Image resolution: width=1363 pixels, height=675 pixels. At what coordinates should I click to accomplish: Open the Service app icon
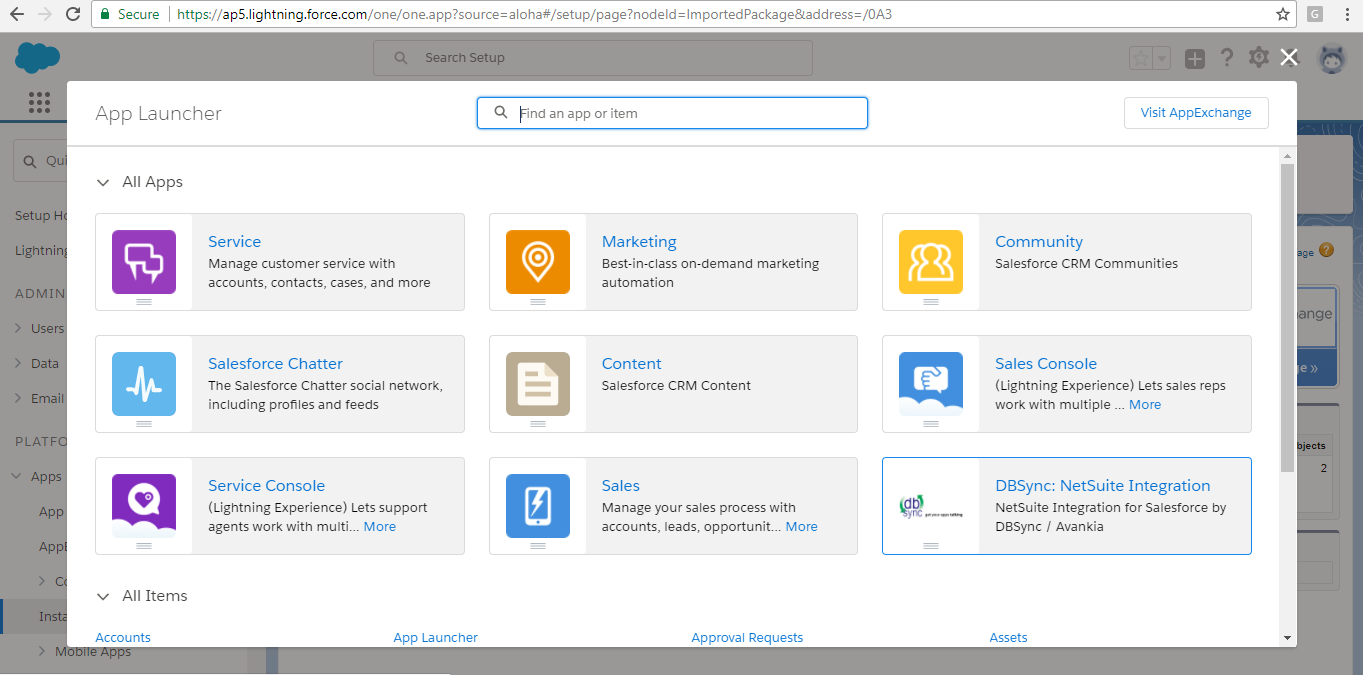143,262
